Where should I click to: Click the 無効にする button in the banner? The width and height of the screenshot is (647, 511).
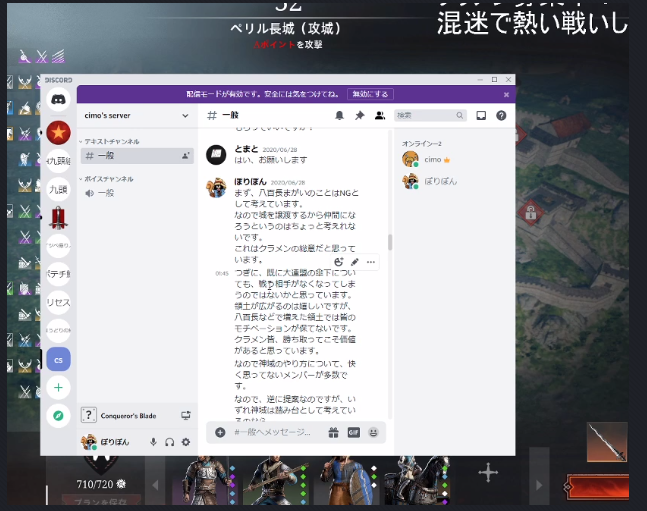[x=370, y=94]
